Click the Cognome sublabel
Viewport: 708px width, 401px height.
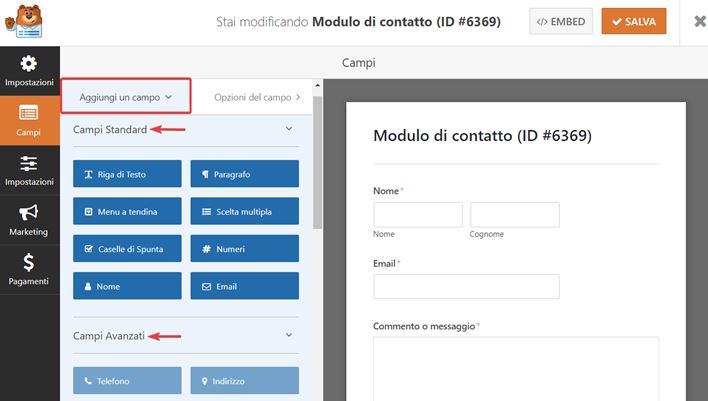pos(487,234)
